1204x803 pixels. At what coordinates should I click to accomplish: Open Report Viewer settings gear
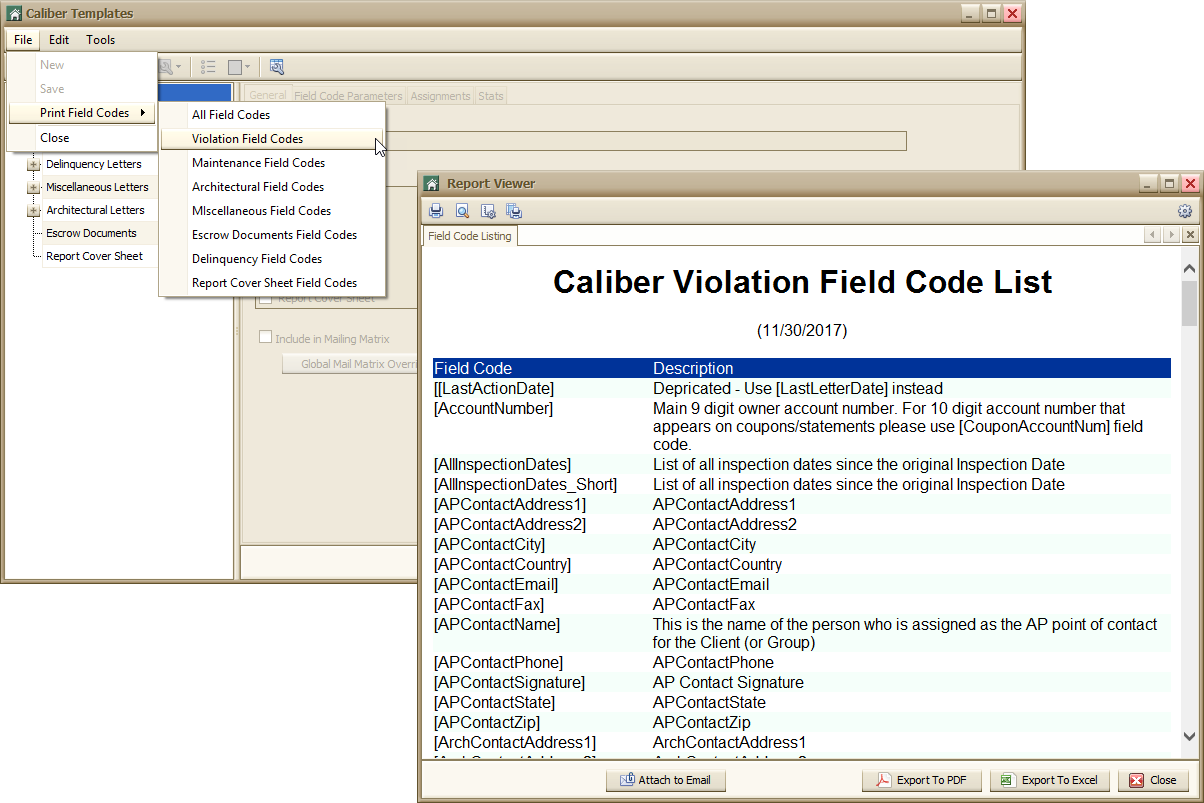pos(1185,211)
